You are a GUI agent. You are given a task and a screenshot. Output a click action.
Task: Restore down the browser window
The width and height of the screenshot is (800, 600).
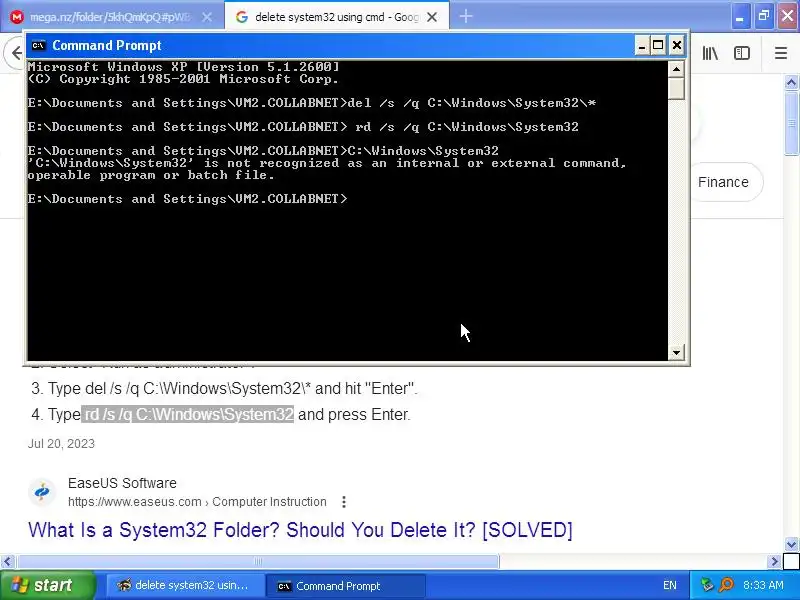pyautogui.click(x=764, y=16)
